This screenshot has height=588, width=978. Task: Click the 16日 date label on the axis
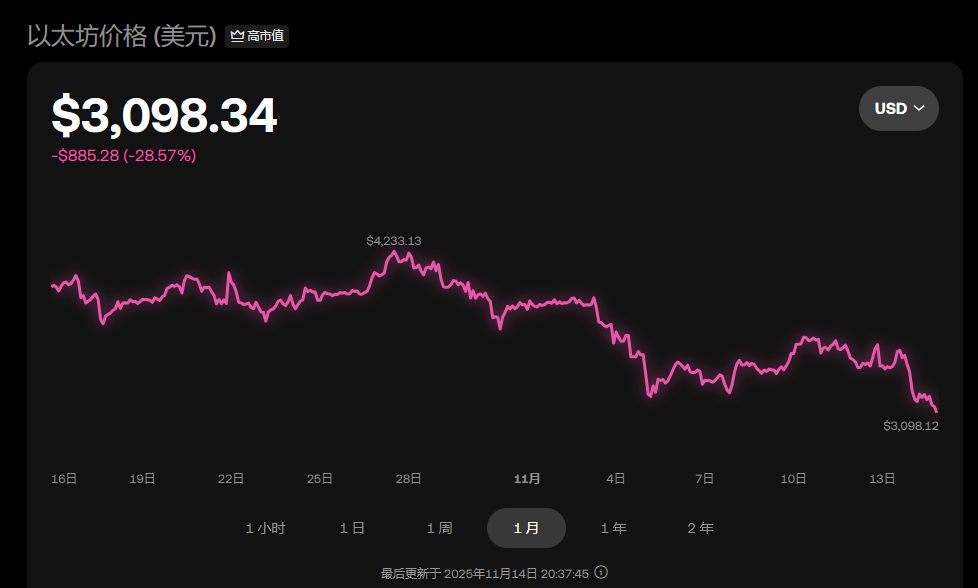point(64,479)
